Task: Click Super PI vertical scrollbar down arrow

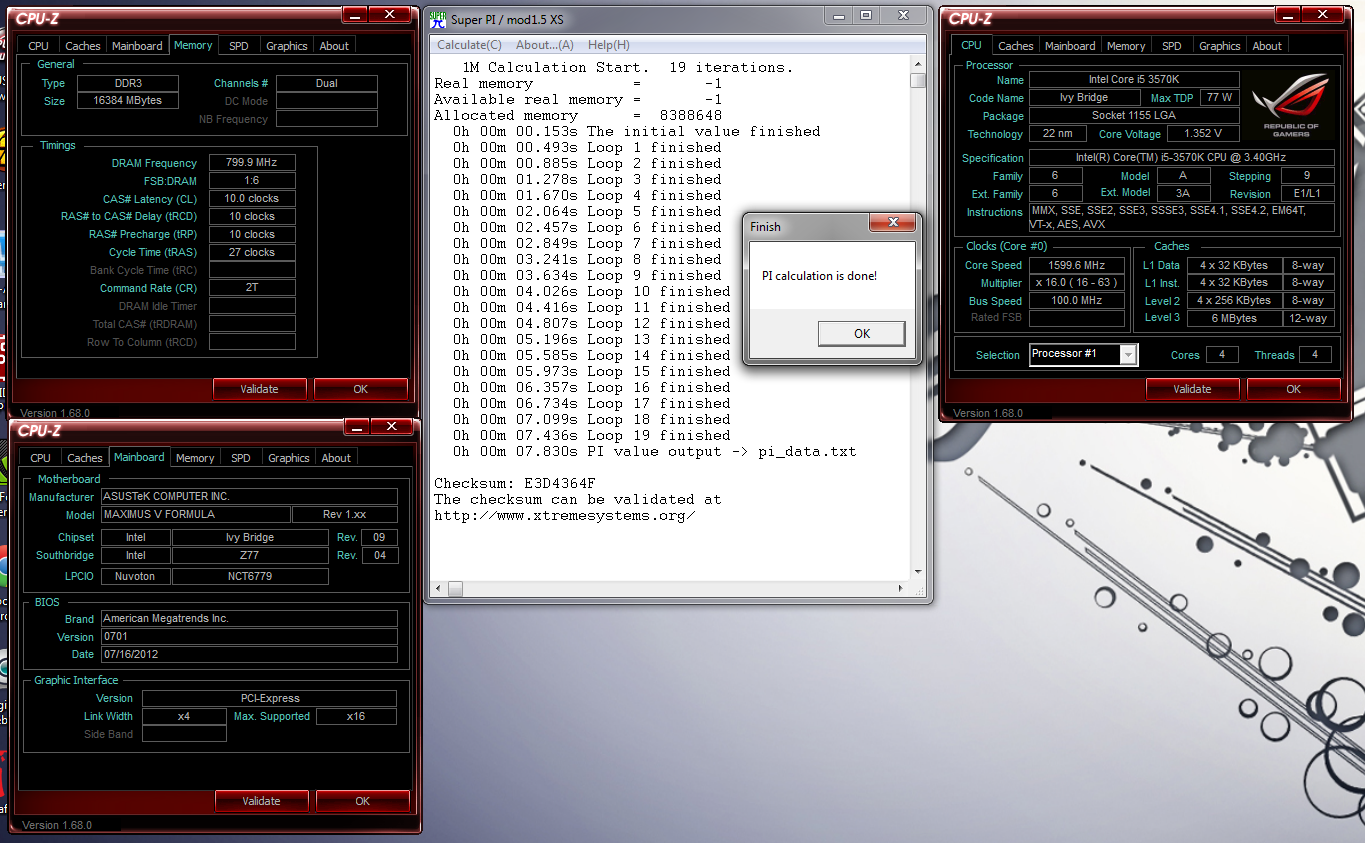Action: tap(918, 571)
